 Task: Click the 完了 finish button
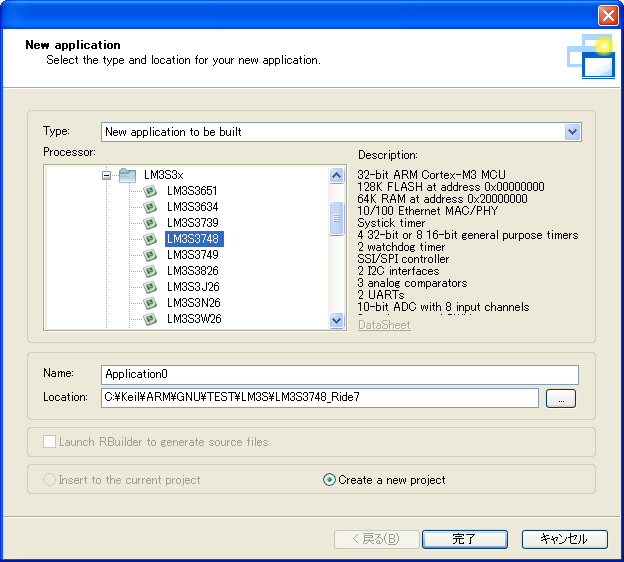[x=464, y=539]
